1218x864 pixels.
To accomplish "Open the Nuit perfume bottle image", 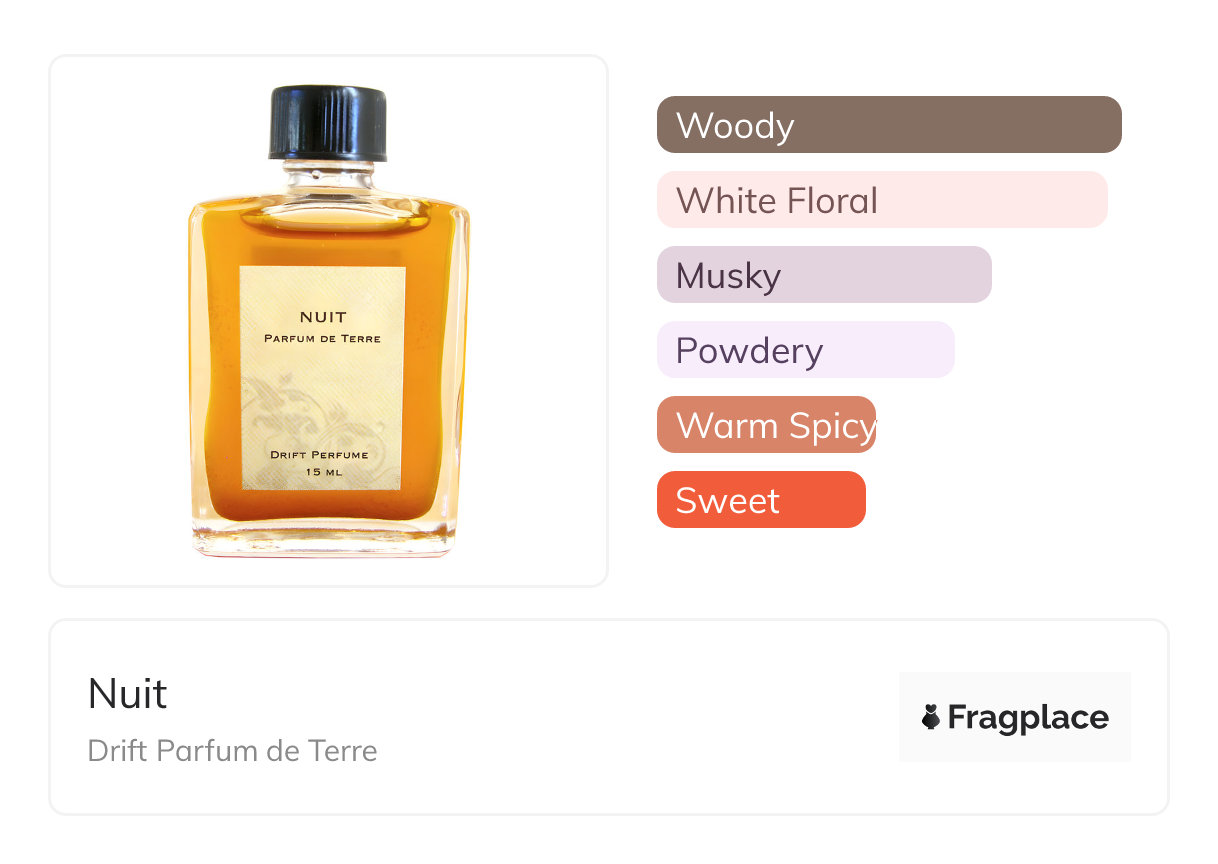I will coord(328,322).
